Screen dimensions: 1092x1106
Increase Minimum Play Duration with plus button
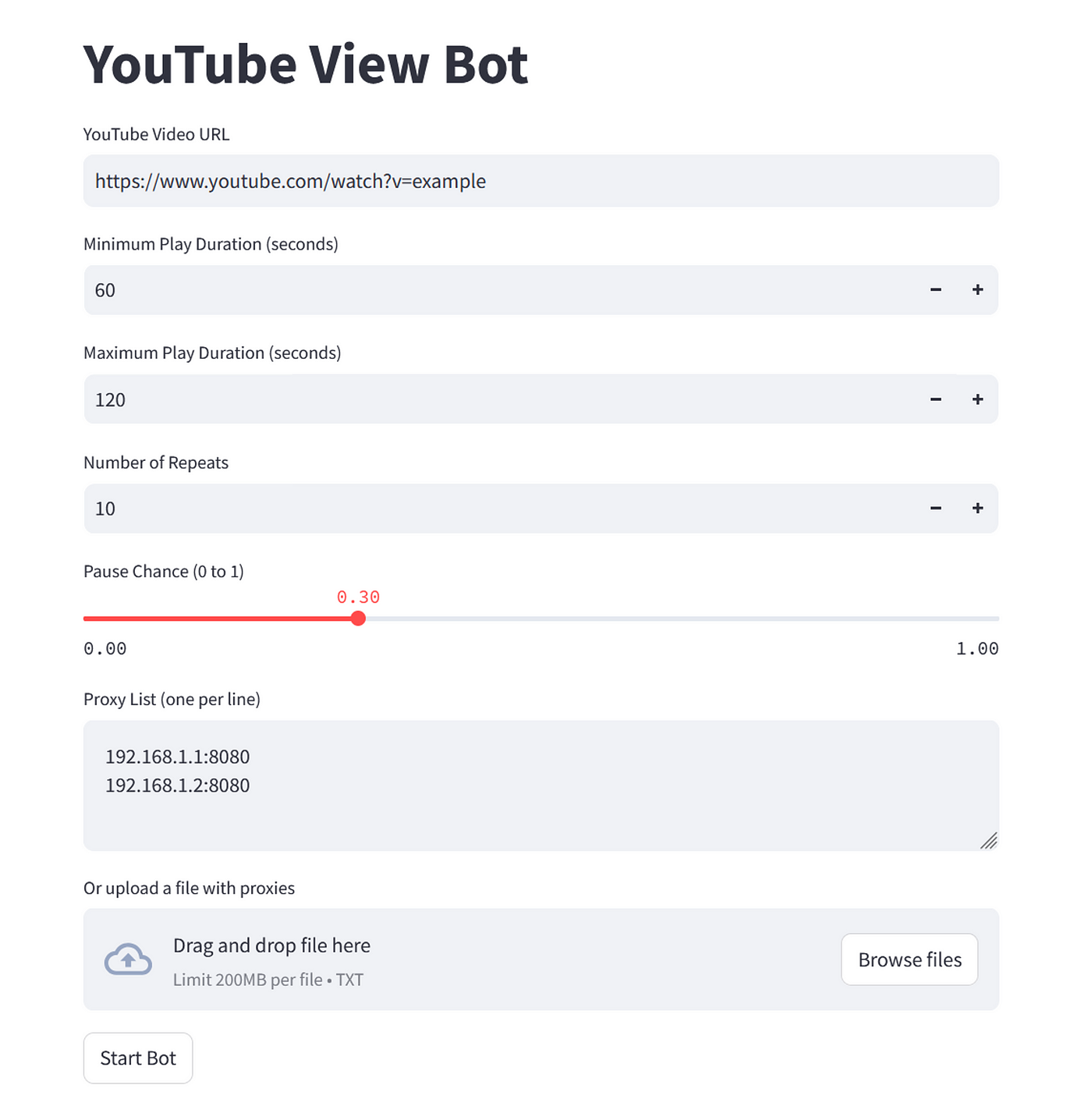977,290
